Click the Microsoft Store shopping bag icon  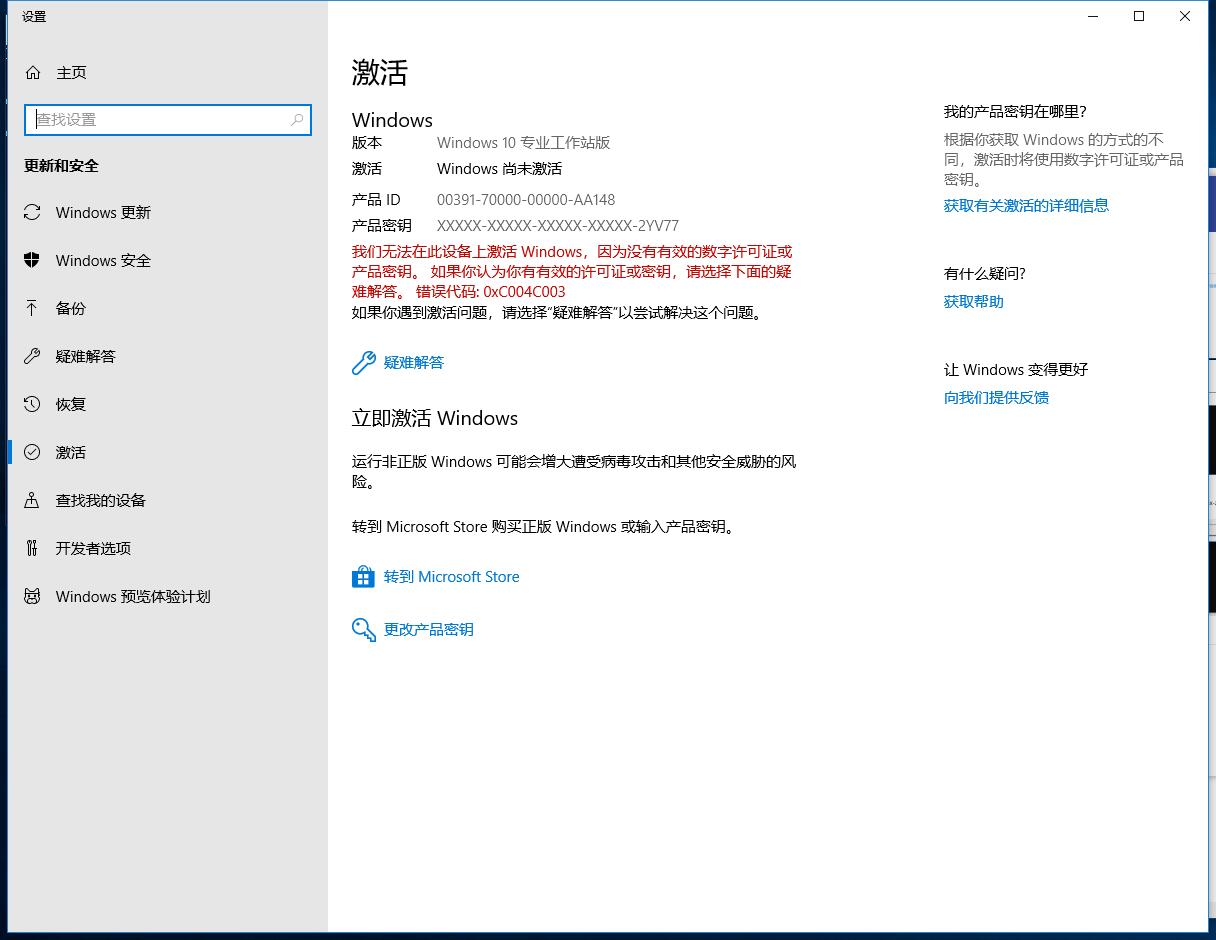point(363,577)
